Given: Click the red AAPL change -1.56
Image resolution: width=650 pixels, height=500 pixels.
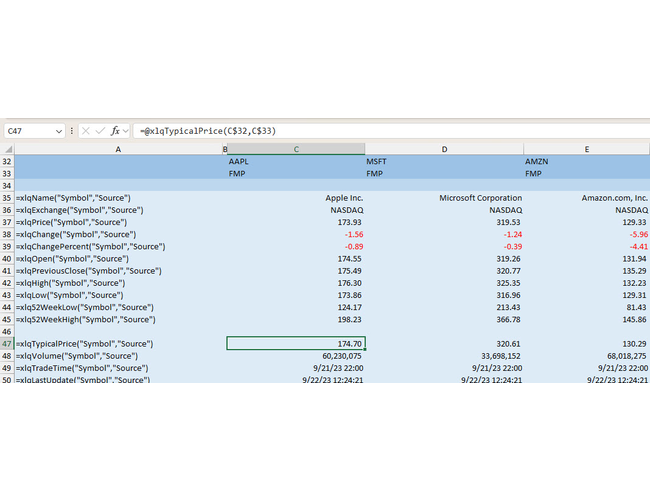Looking at the screenshot, I should [x=296, y=234].
